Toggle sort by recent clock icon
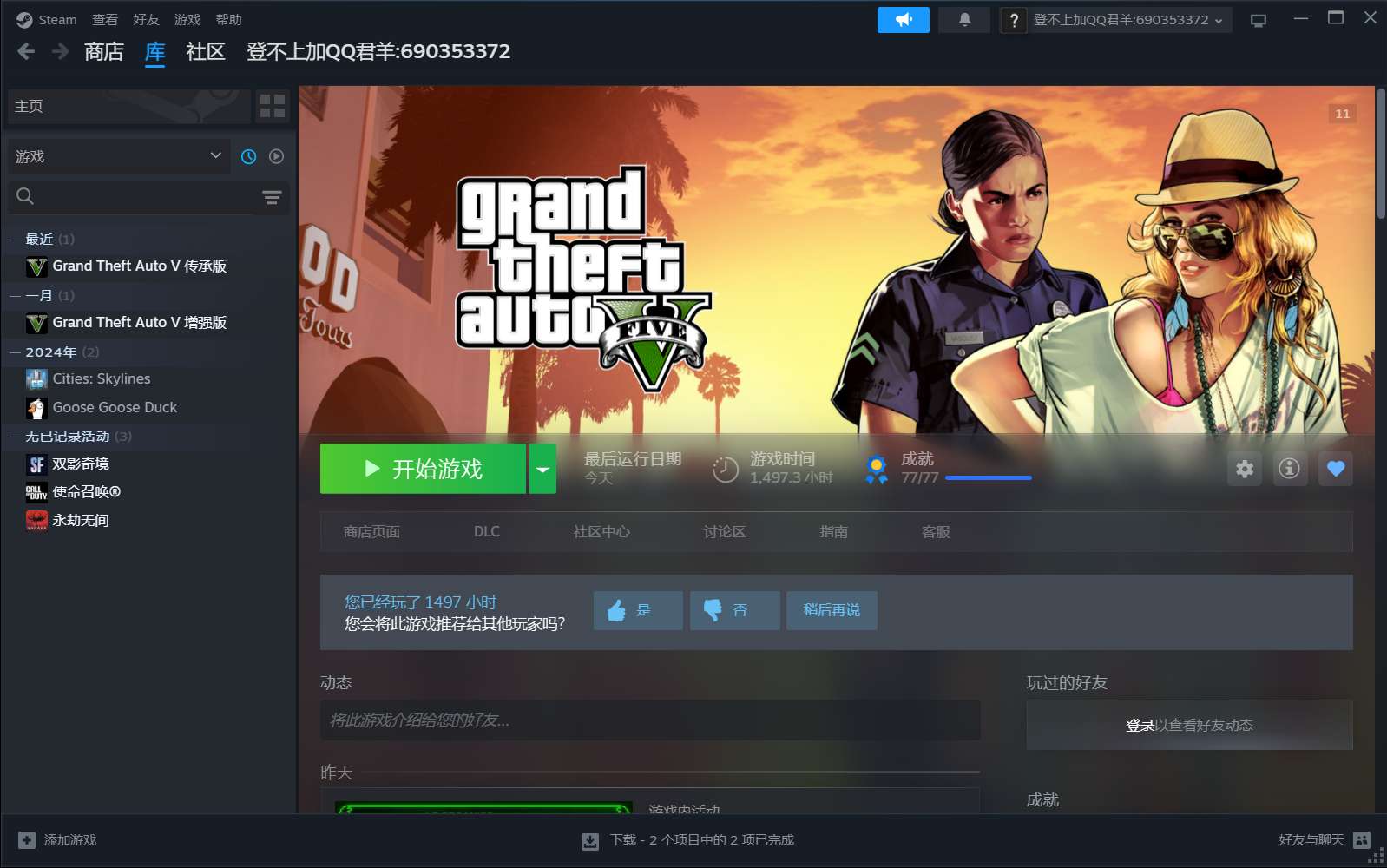 (248, 156)
